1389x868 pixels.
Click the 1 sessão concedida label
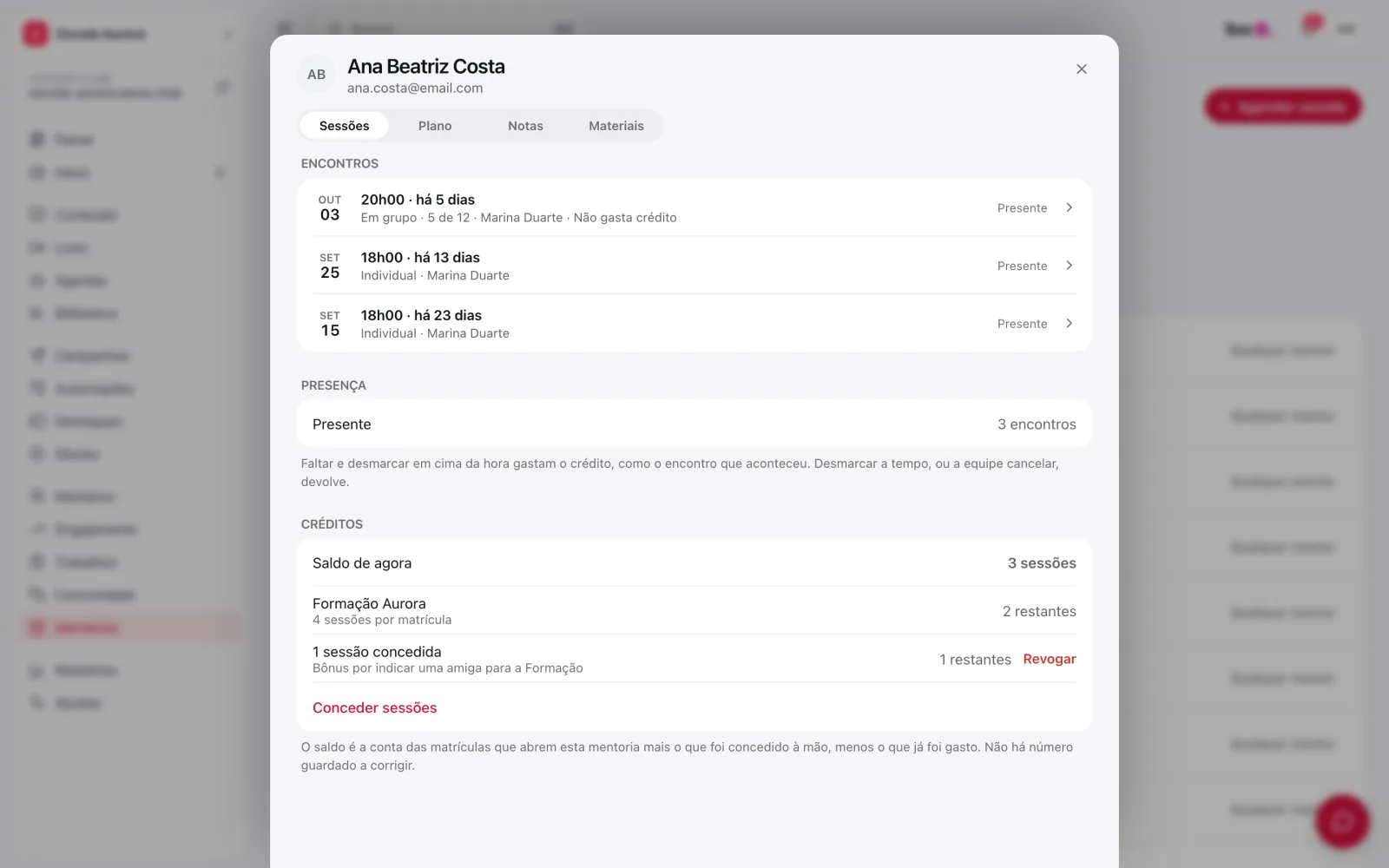point(377,652)
